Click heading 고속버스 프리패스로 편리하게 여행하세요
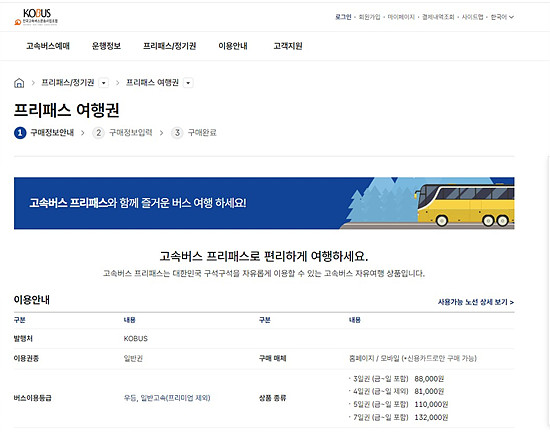 (264, 256)
